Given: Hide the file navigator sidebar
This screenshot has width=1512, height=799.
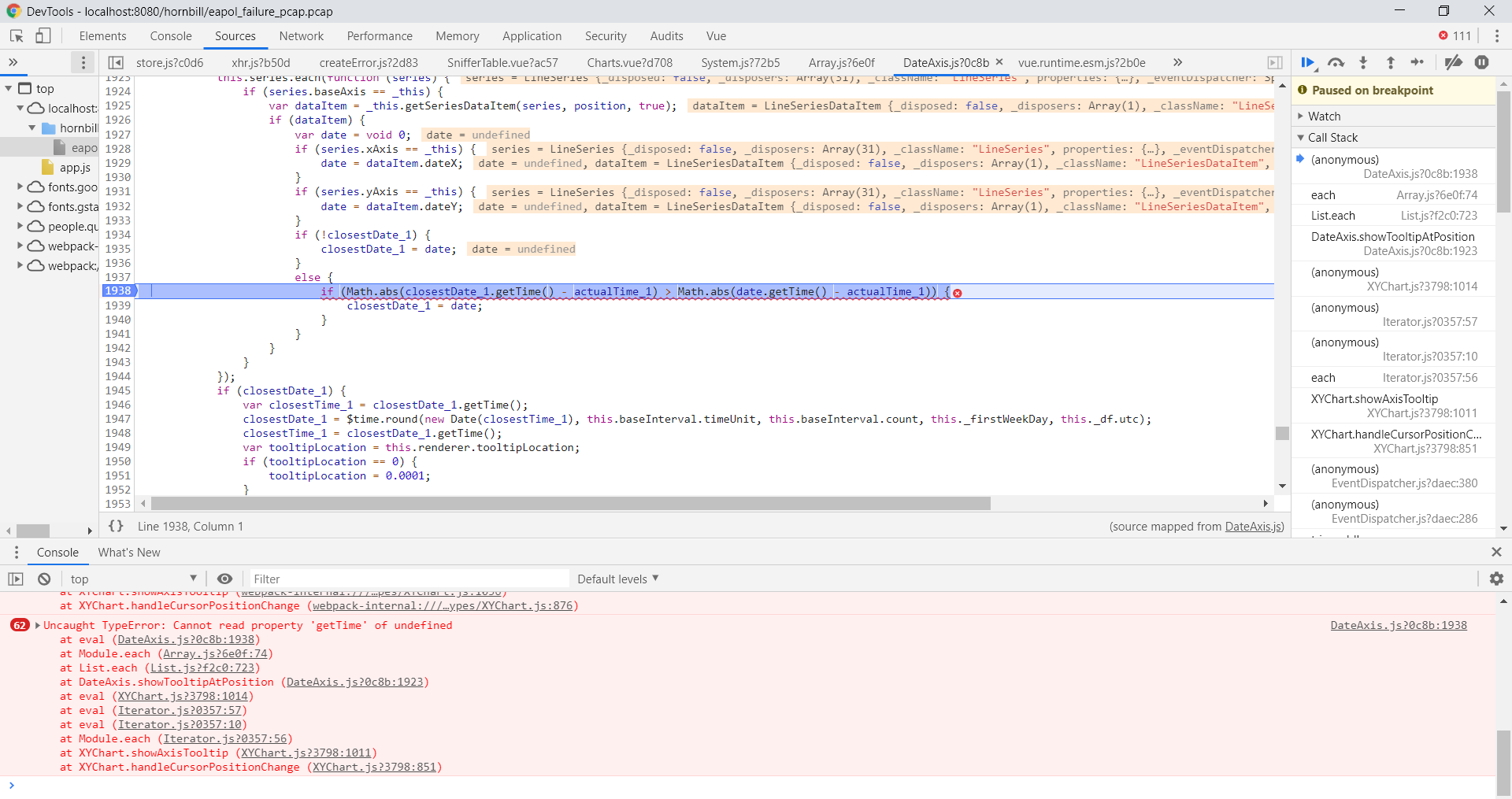Looking at the screenshot, I should [x=116, y=62].
